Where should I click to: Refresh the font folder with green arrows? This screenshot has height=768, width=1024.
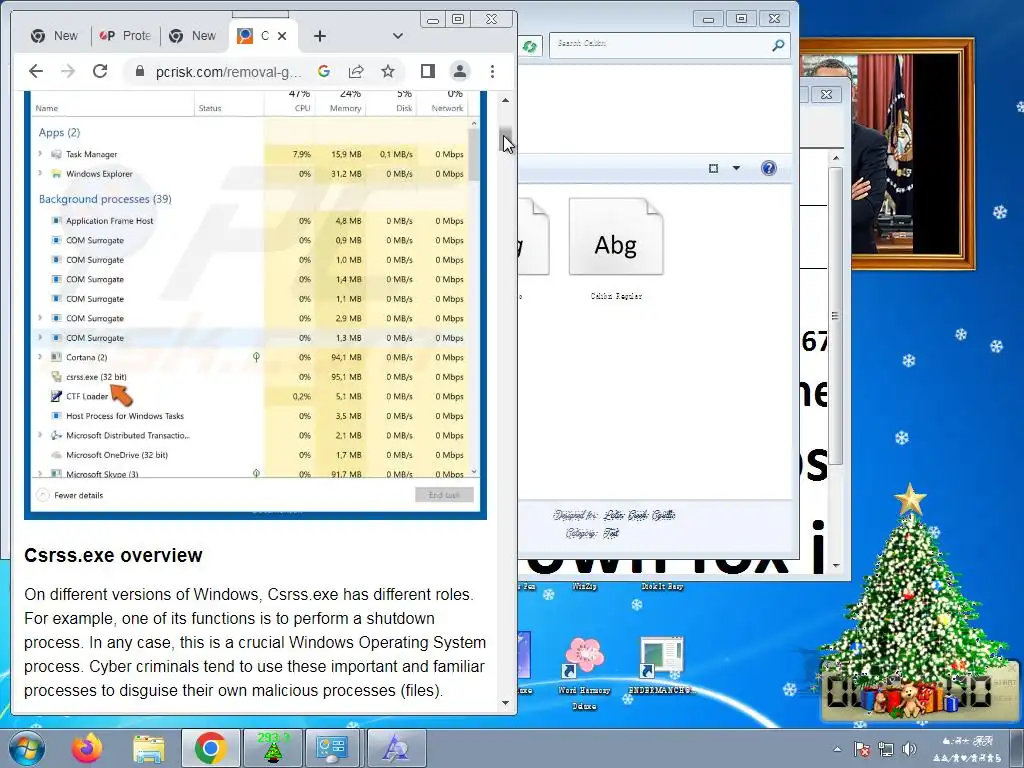(x=530, y=46)
